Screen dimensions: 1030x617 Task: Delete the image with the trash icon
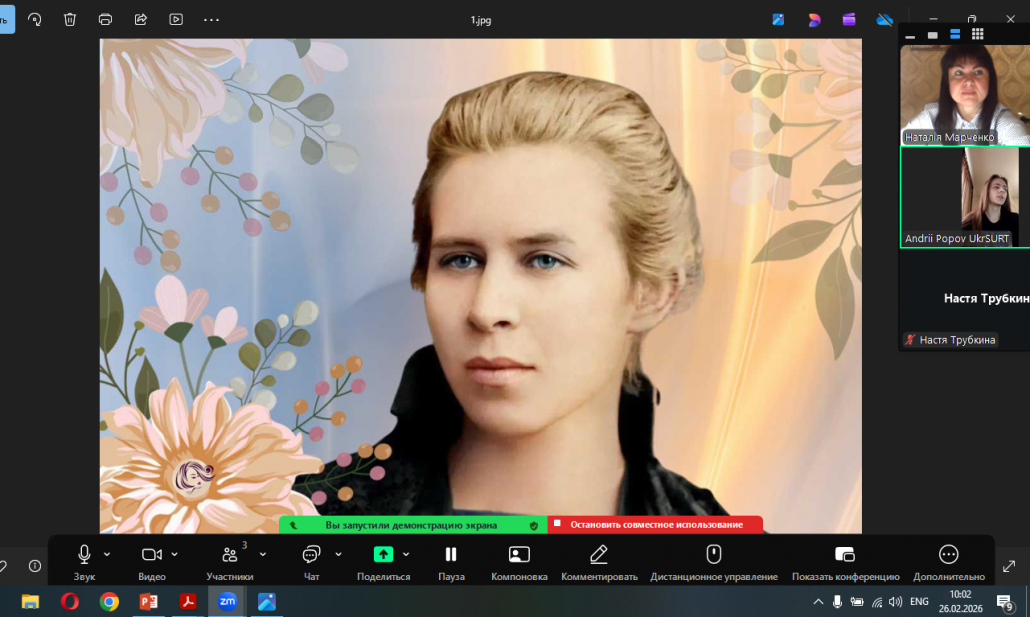(70, 19)
